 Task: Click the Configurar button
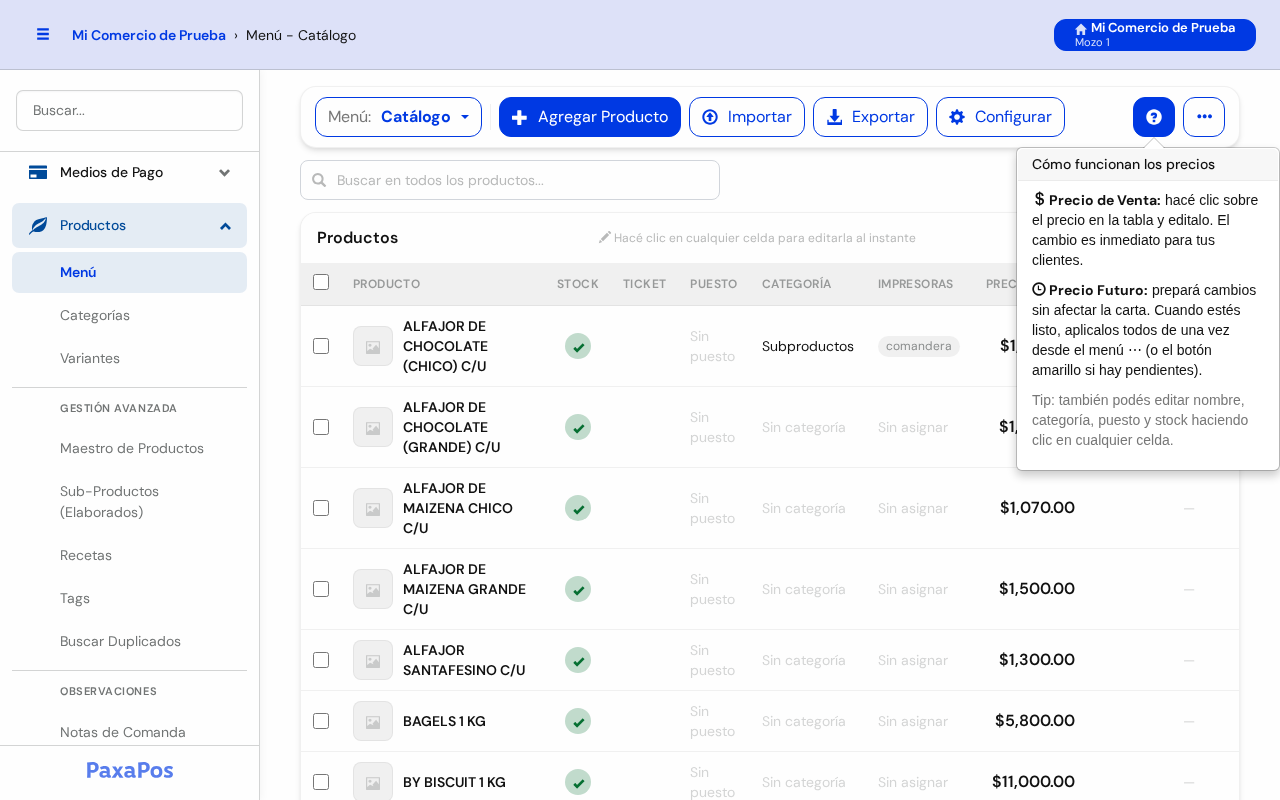coord(1000,117)
